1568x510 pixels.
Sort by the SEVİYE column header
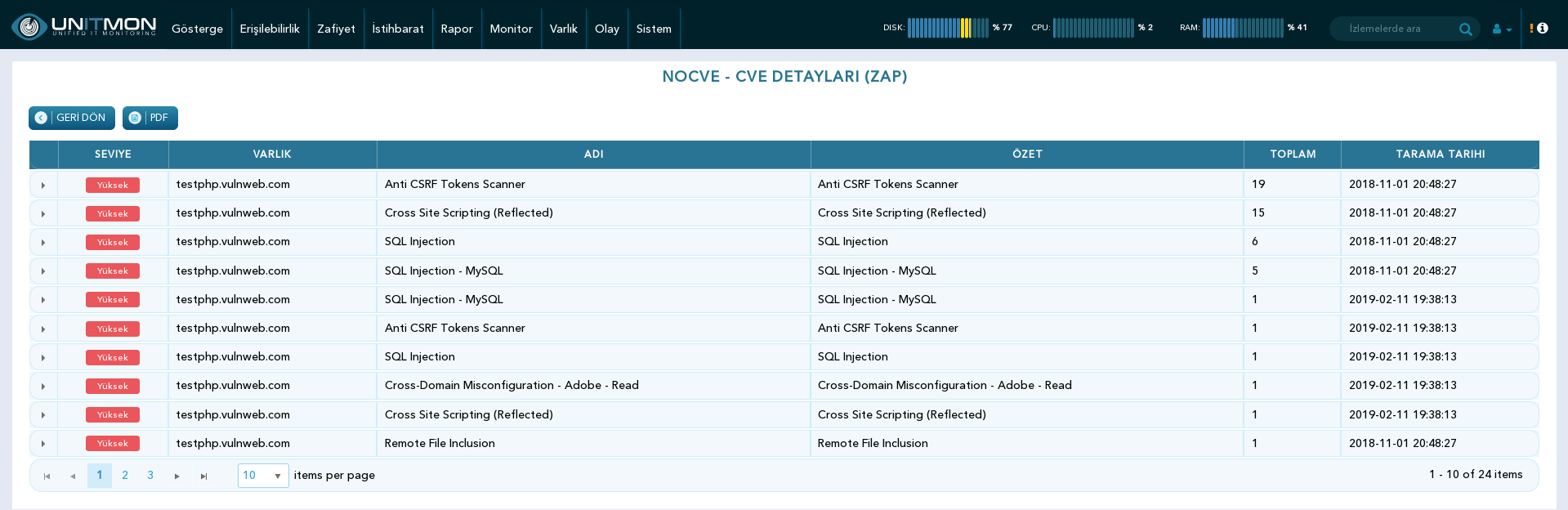[113, 154]
